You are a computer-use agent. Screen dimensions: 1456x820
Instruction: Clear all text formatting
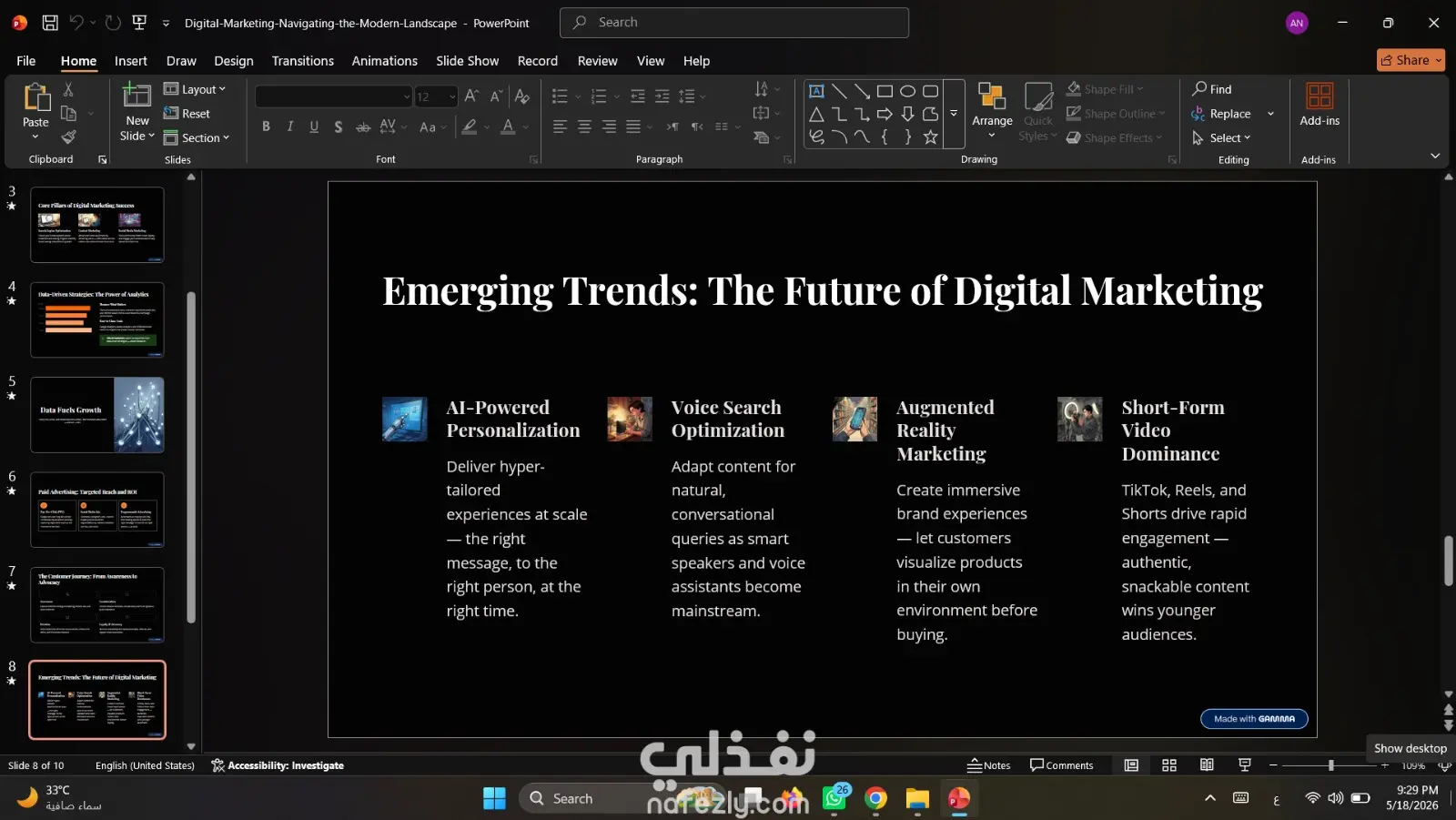522,96
